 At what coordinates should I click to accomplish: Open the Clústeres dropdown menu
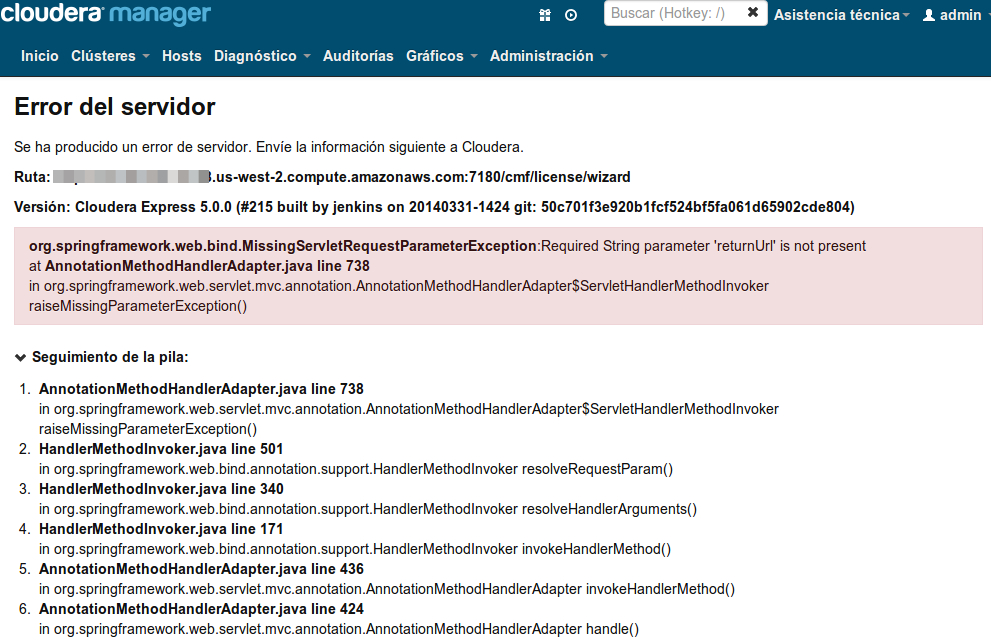pos(110,56)
